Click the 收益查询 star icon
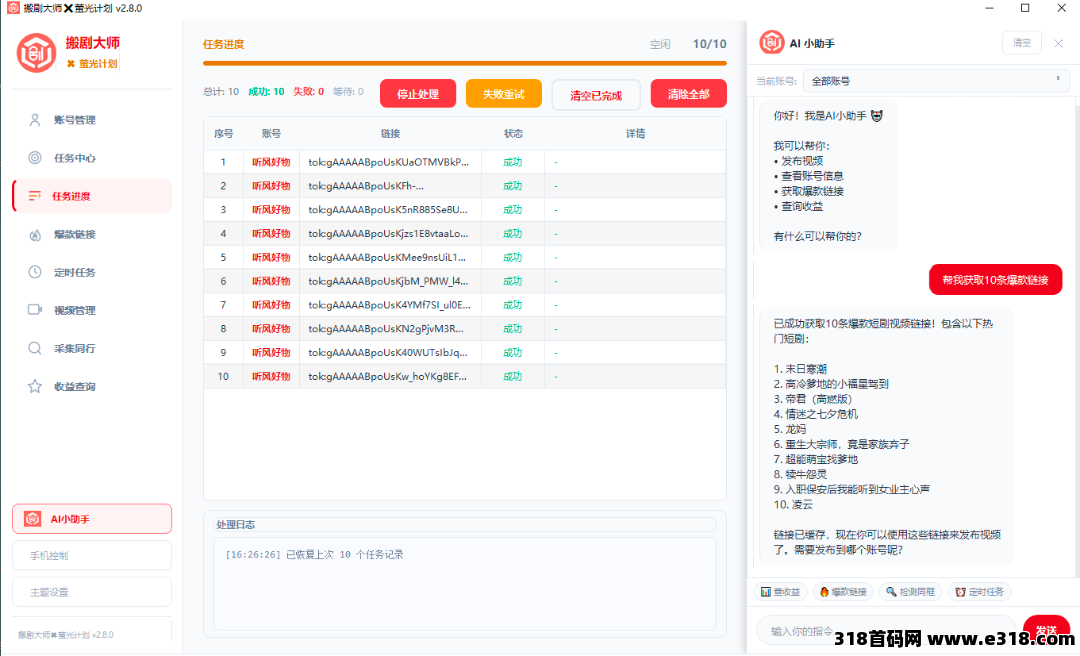Image resolution: width=1080 pixels, height=656 pixels. (35, 386)
